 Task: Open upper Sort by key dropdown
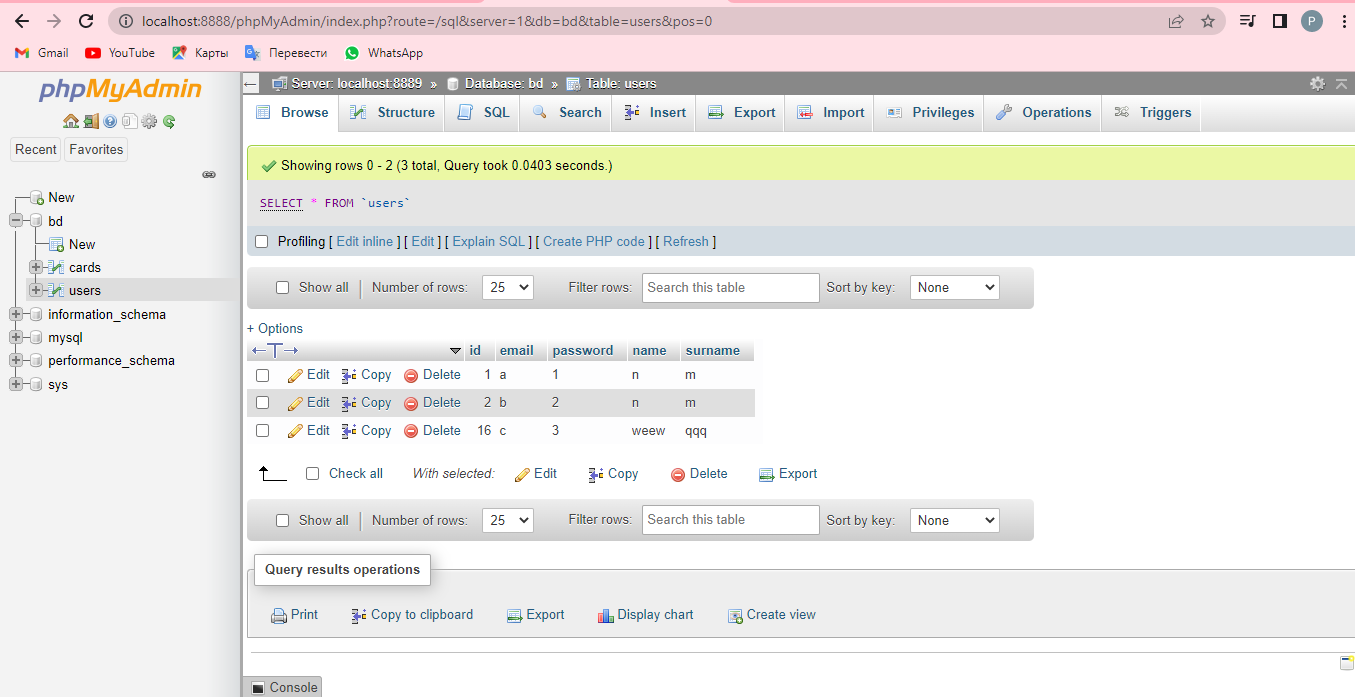955,288
